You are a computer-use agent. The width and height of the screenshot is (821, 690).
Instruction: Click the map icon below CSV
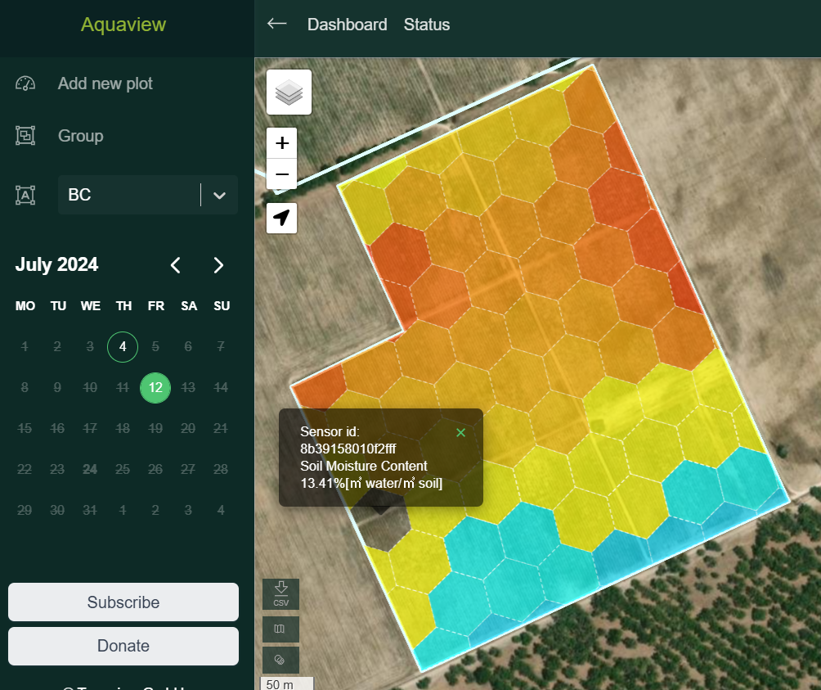point(280,629)
